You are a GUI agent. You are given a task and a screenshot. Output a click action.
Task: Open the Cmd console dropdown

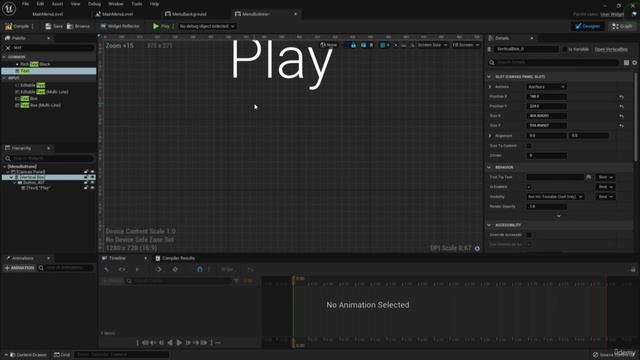(62, 355)
